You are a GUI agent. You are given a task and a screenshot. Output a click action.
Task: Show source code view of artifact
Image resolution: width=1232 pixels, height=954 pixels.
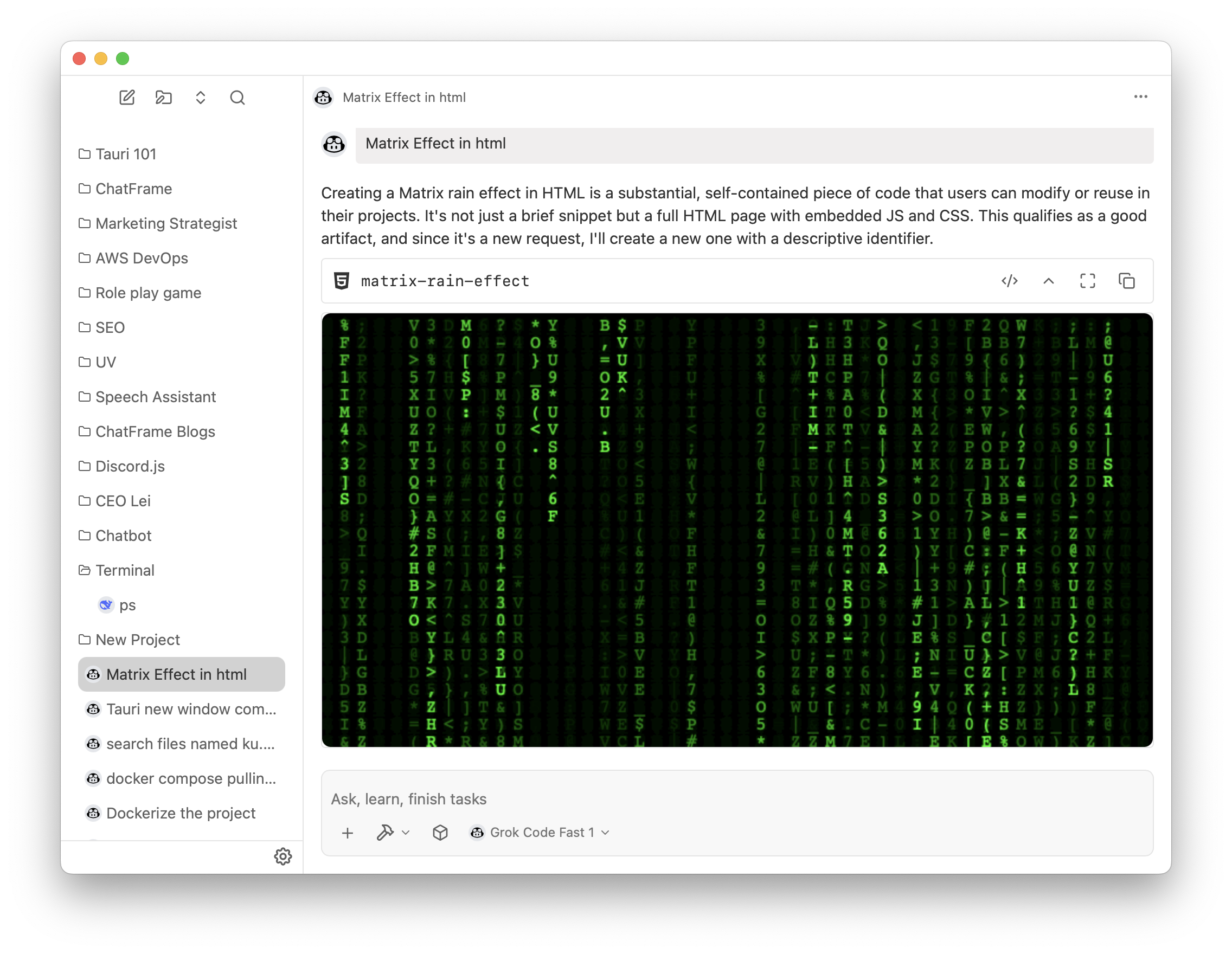1009,281
